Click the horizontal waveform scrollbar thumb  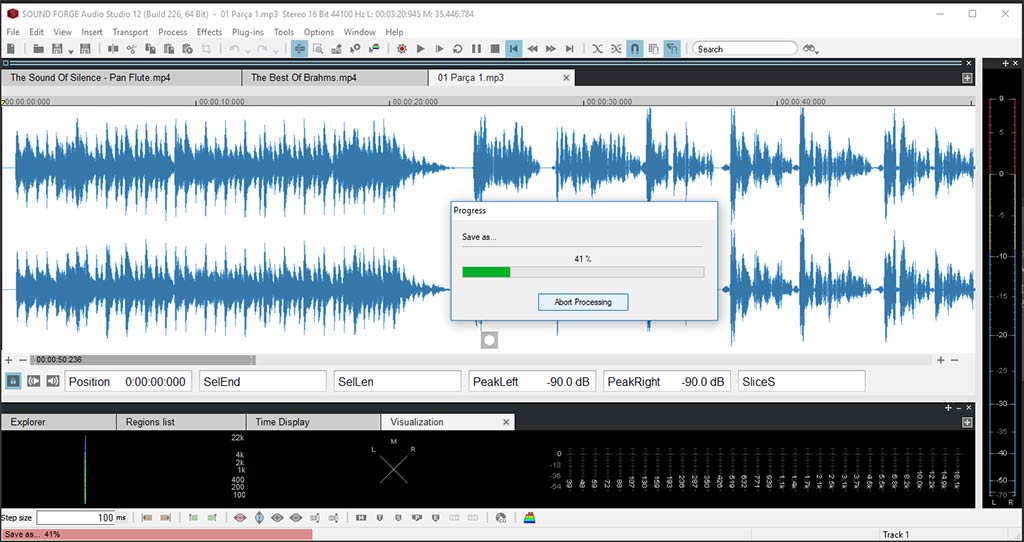pyautogui.click(x=142, y=360)
